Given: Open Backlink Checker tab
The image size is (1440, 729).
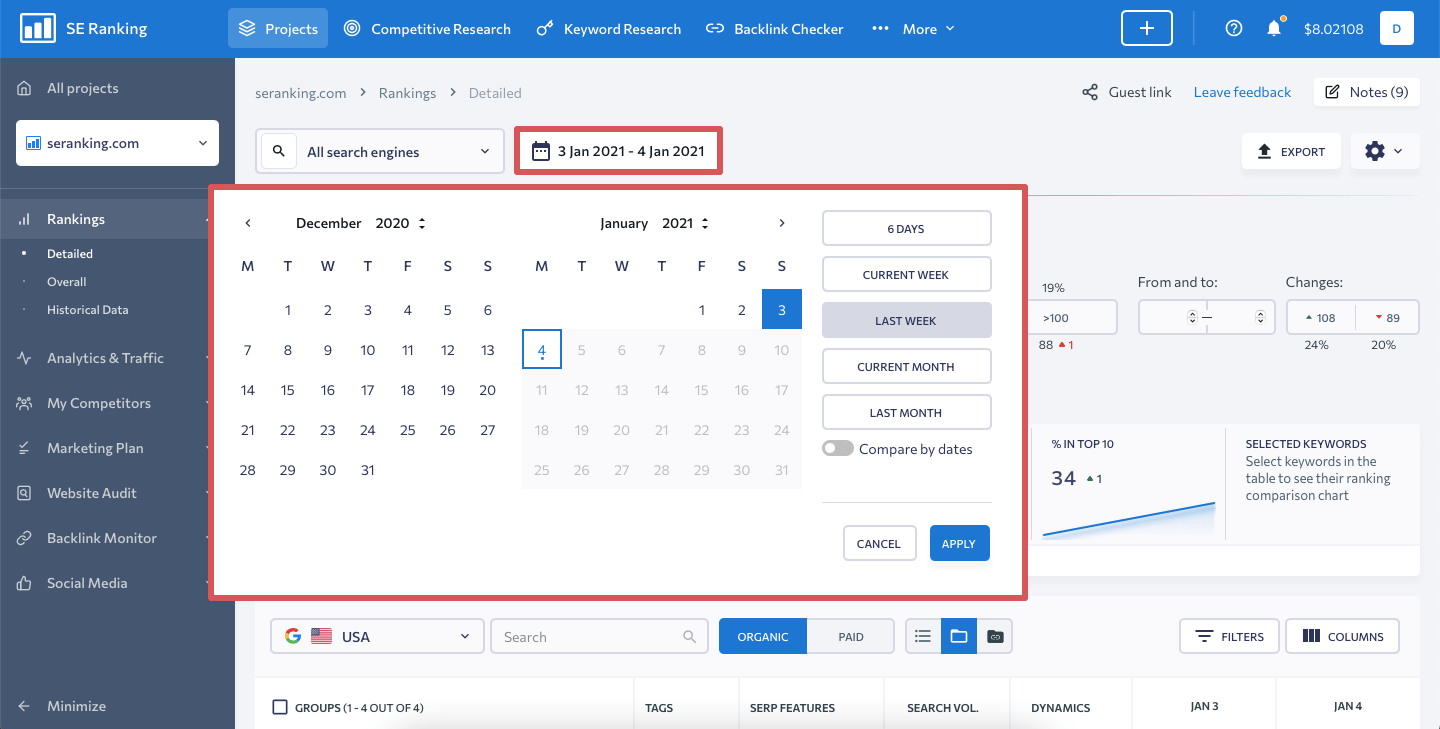Looking at the screenshot, I should click(775, 29).
